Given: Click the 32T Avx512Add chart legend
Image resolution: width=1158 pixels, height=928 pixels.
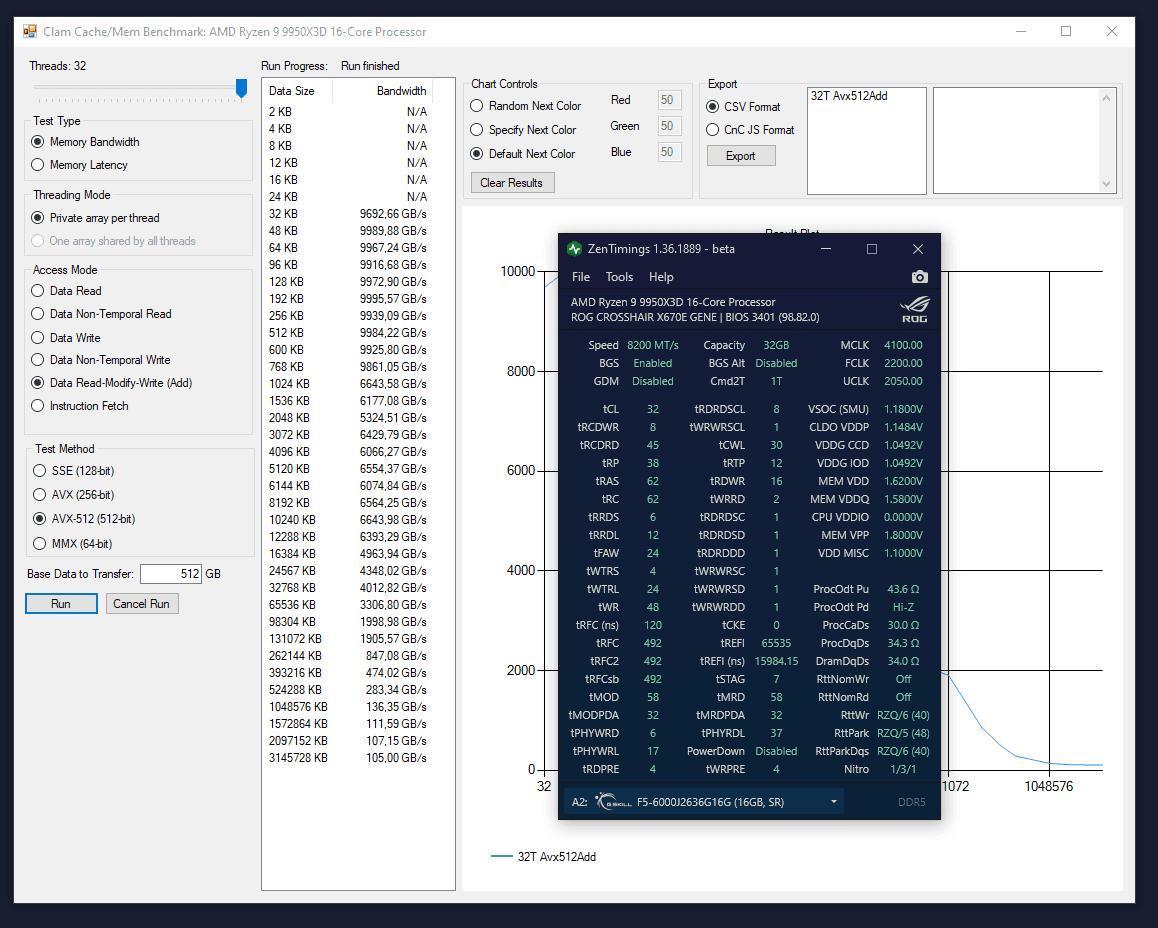Looking at the screenshot, I should pyautogui.click(x=544, y=856).
